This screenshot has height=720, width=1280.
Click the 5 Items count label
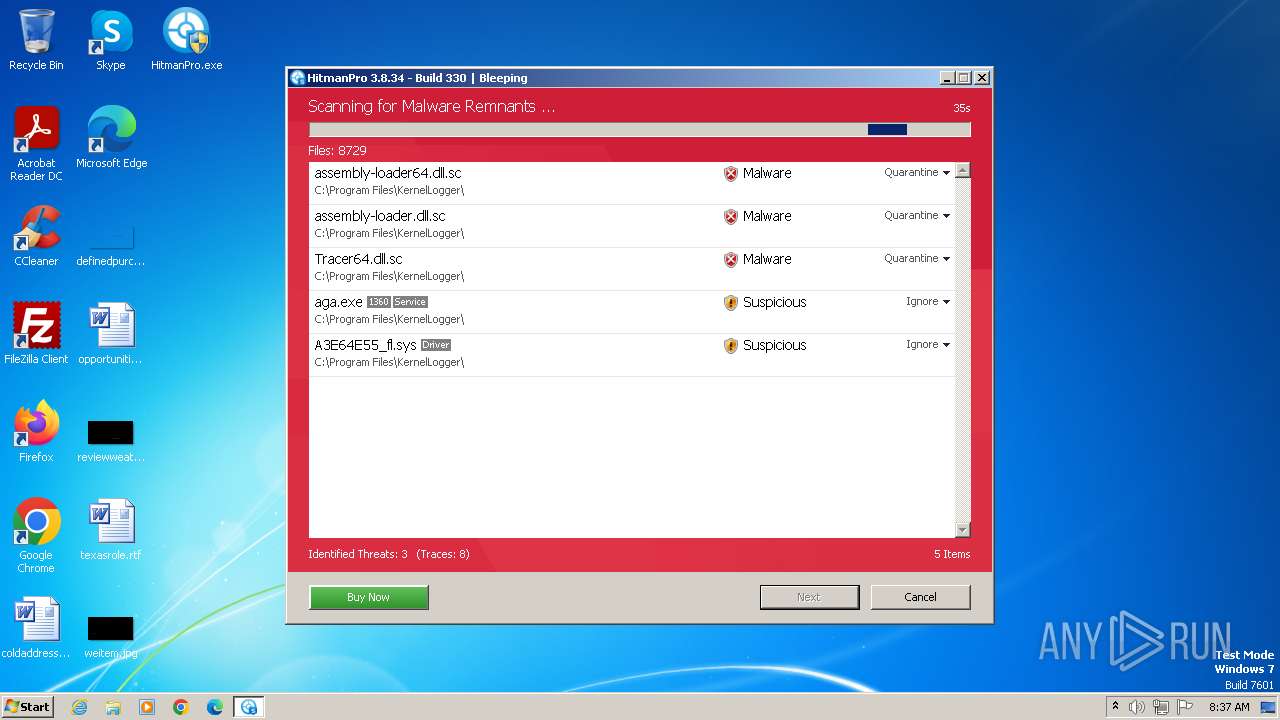952,554
